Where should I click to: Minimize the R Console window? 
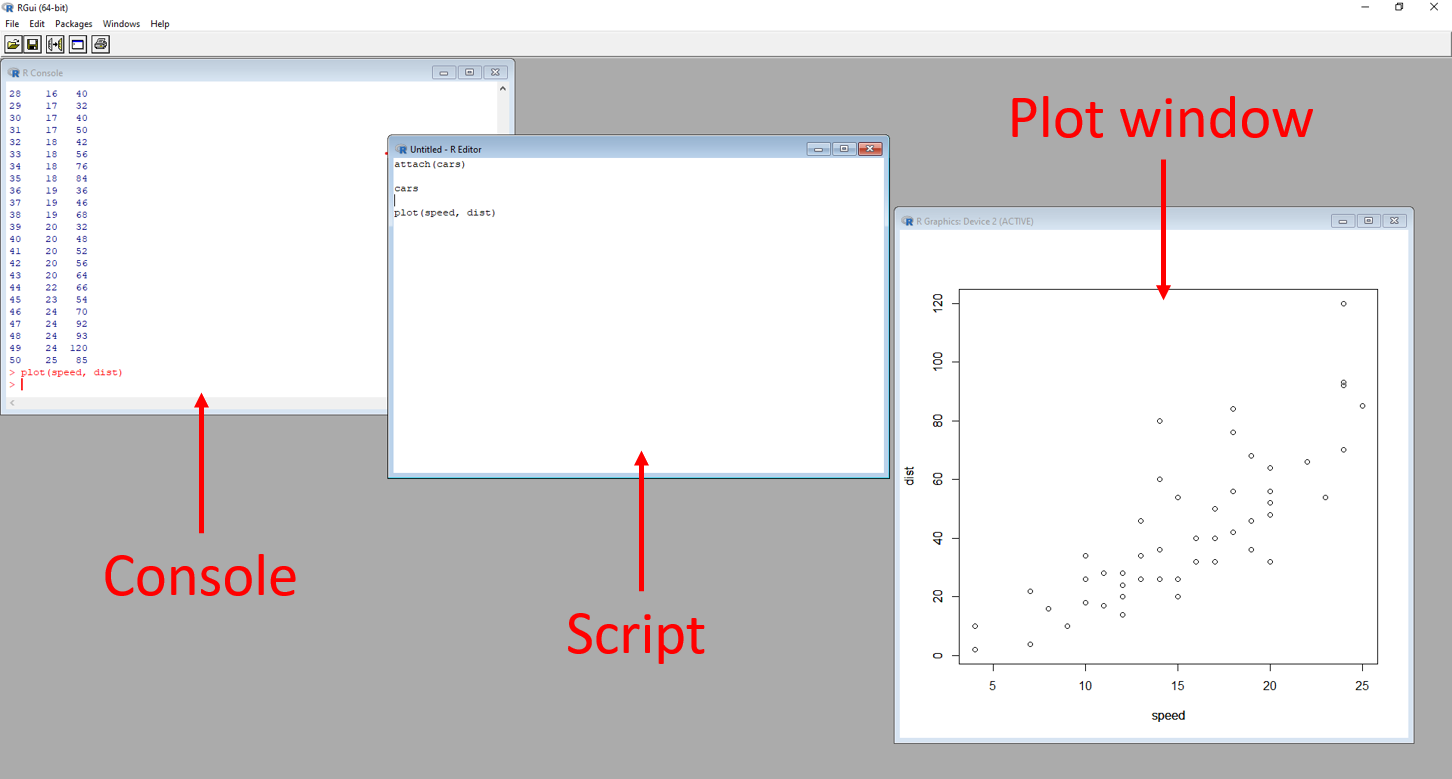444,72
